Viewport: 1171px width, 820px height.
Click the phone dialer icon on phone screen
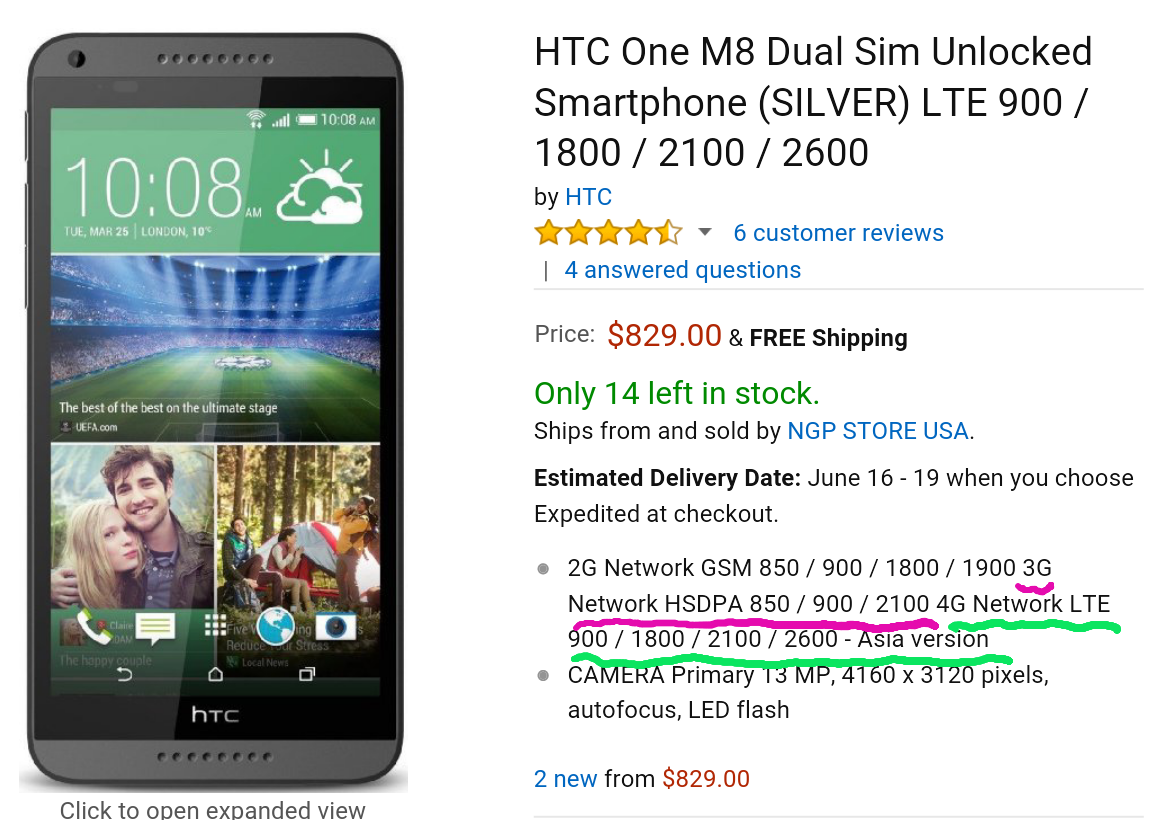coord(94,627)
